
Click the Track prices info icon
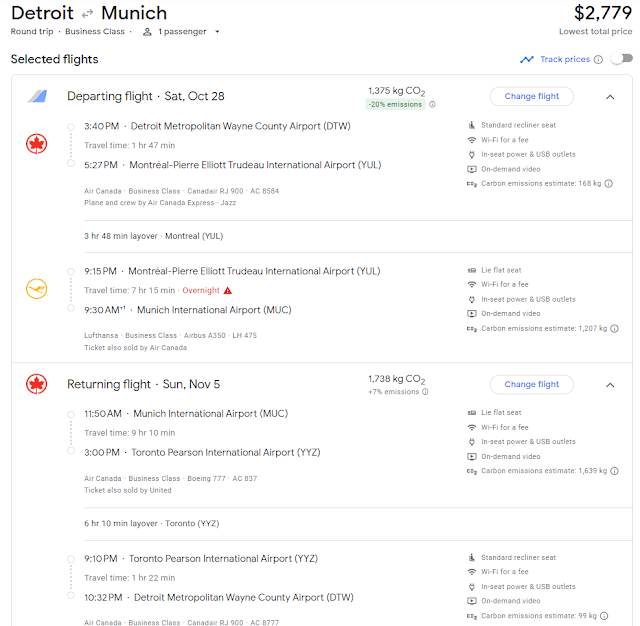[x=598, y=60]
